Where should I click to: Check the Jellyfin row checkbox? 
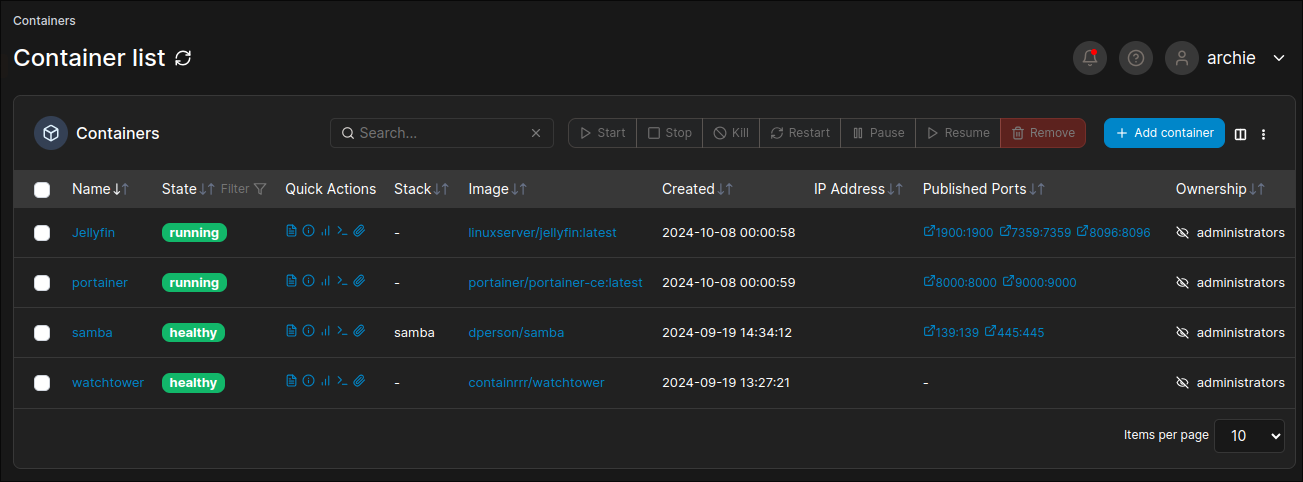click(x=42, y=233)
